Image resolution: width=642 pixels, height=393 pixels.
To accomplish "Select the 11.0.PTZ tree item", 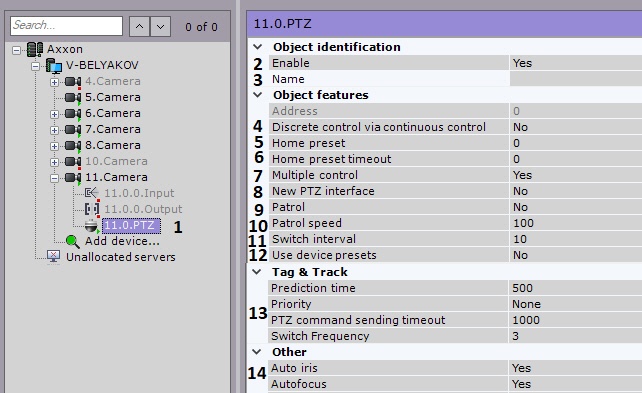I will (131, 226).
